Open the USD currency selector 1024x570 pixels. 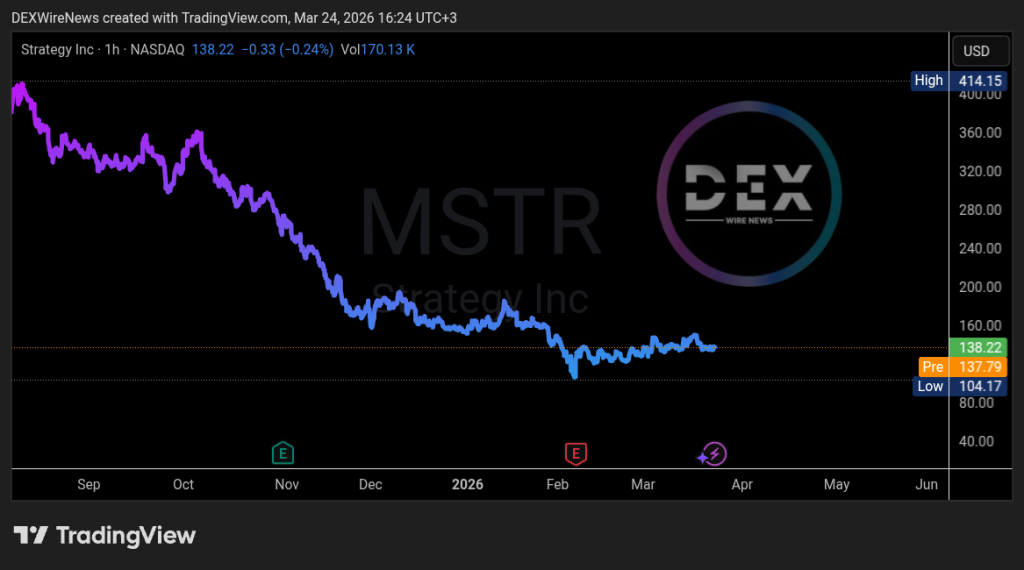981,51
